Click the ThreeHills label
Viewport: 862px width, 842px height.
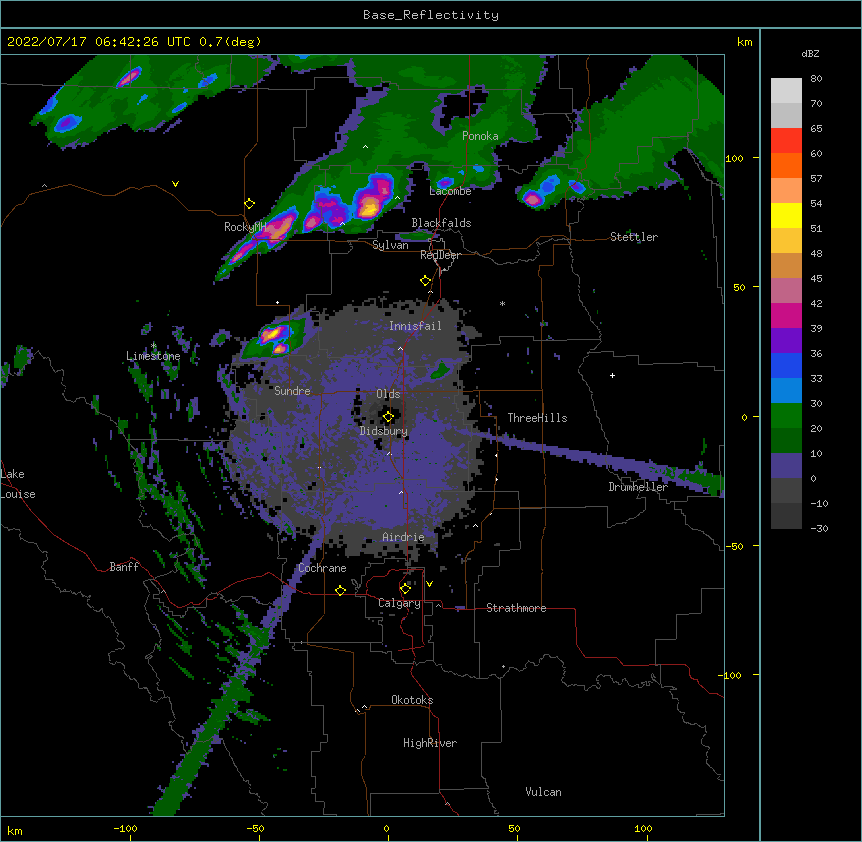pyautogui.click(x=537, y=418)
